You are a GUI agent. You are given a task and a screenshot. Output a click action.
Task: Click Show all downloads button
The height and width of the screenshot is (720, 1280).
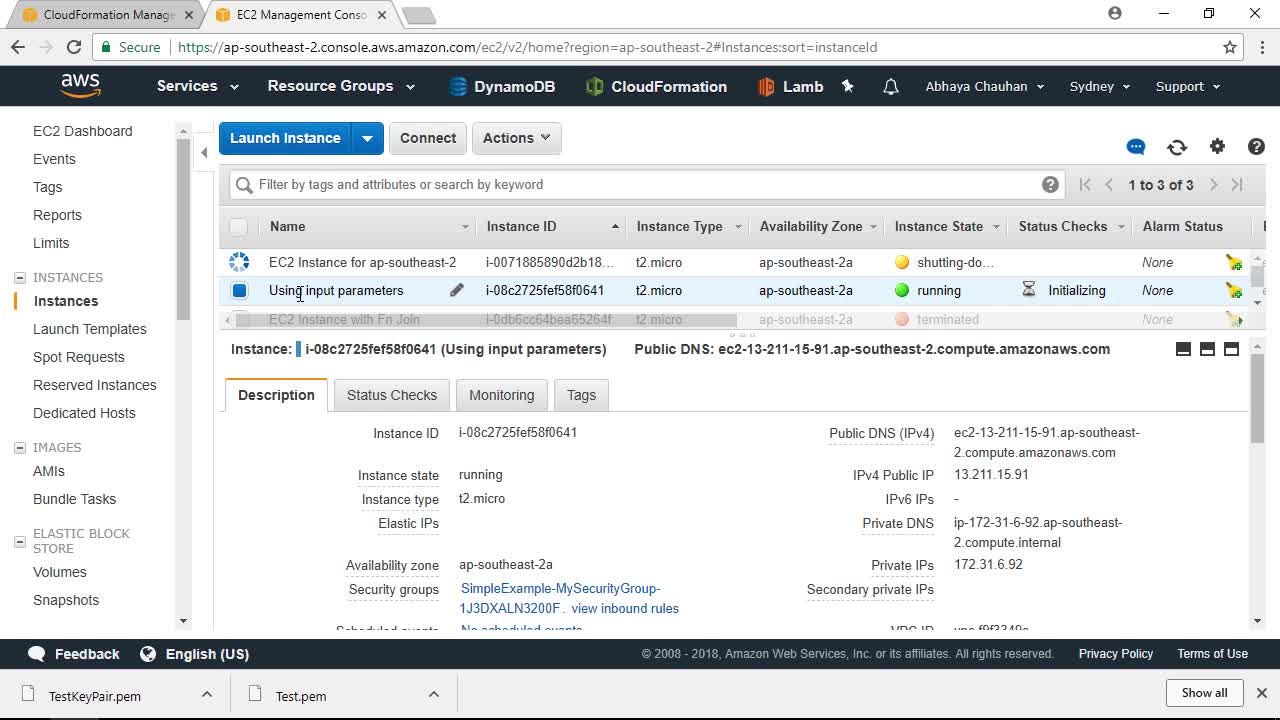coord(1204,693)
